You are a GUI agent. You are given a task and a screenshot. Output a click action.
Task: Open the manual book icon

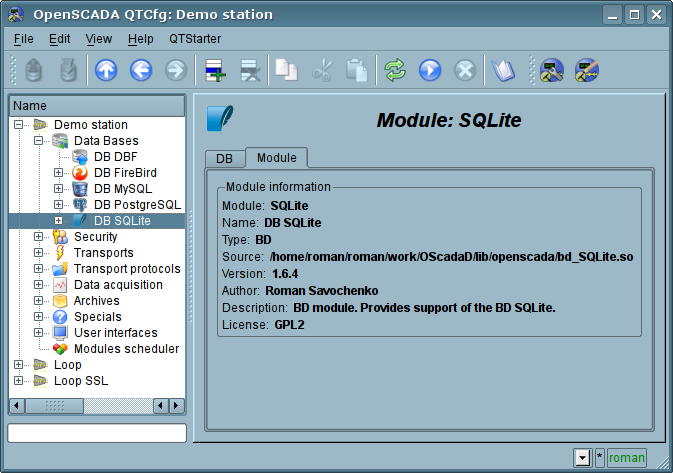(503, 70)
